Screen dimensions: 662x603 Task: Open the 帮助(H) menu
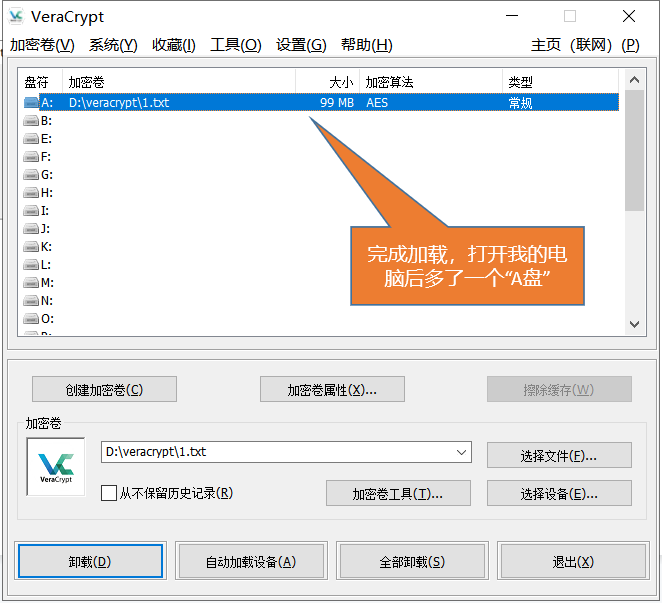click(367, 45)
